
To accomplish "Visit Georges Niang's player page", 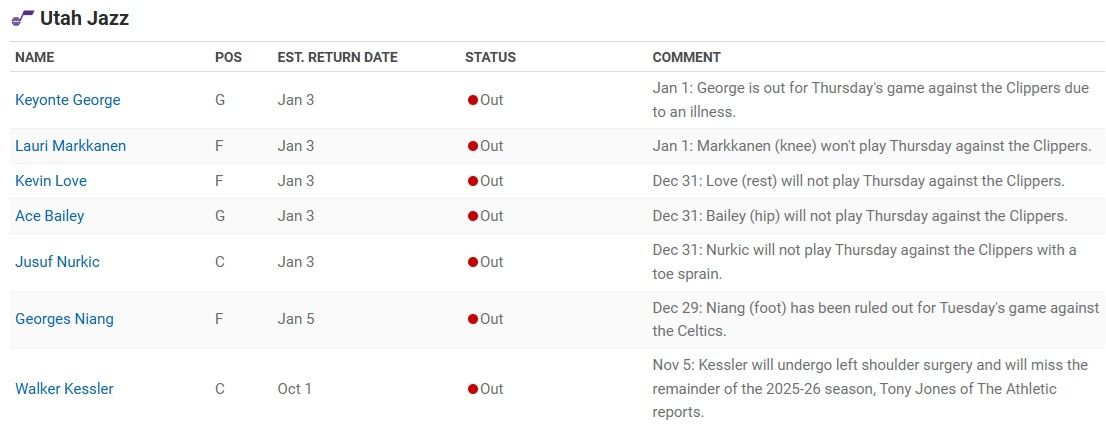I will [x=64, y=319].
